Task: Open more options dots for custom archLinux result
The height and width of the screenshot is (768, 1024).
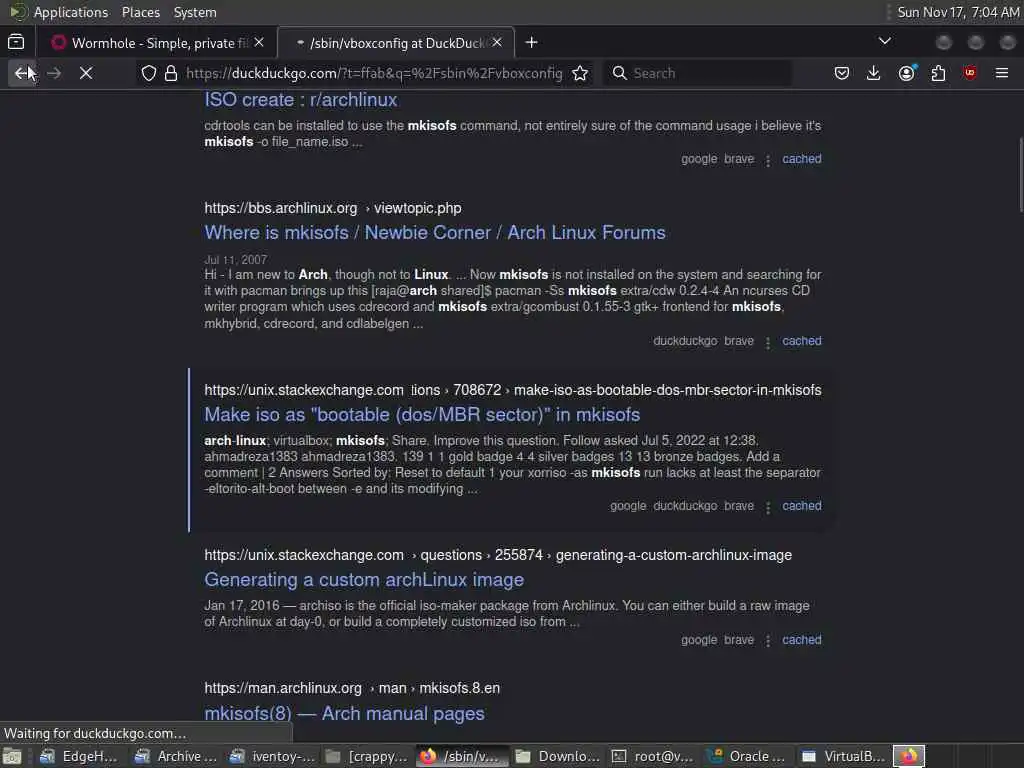Action: click(768, 641)
